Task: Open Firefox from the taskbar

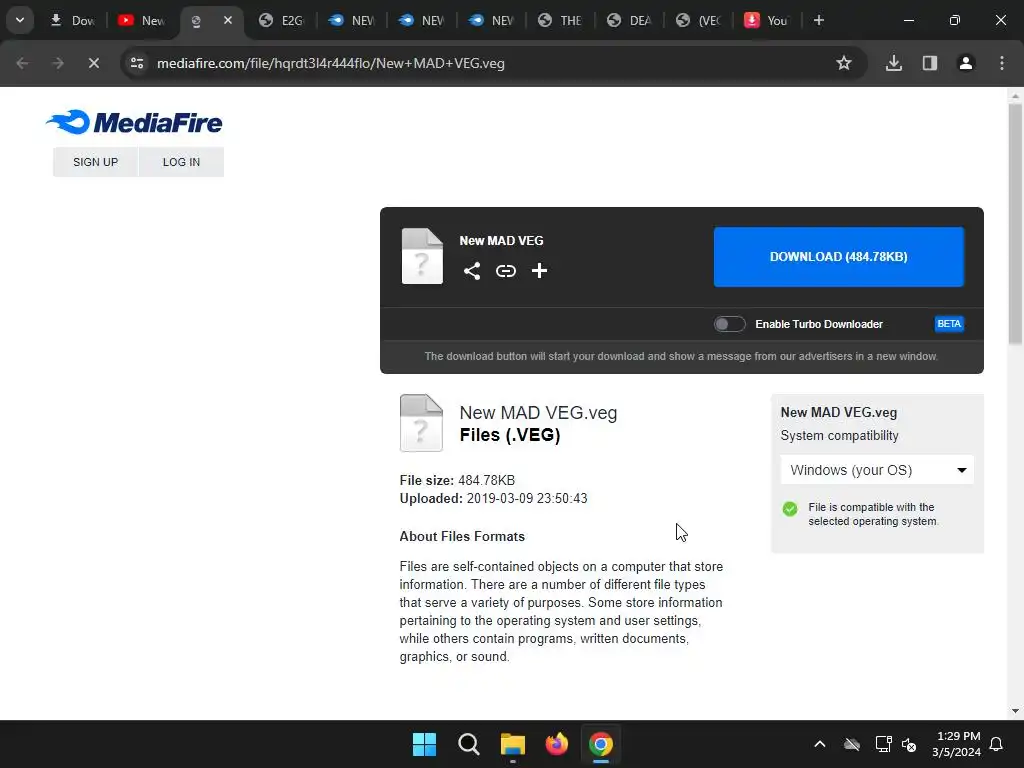Action: tap(556, 744)
